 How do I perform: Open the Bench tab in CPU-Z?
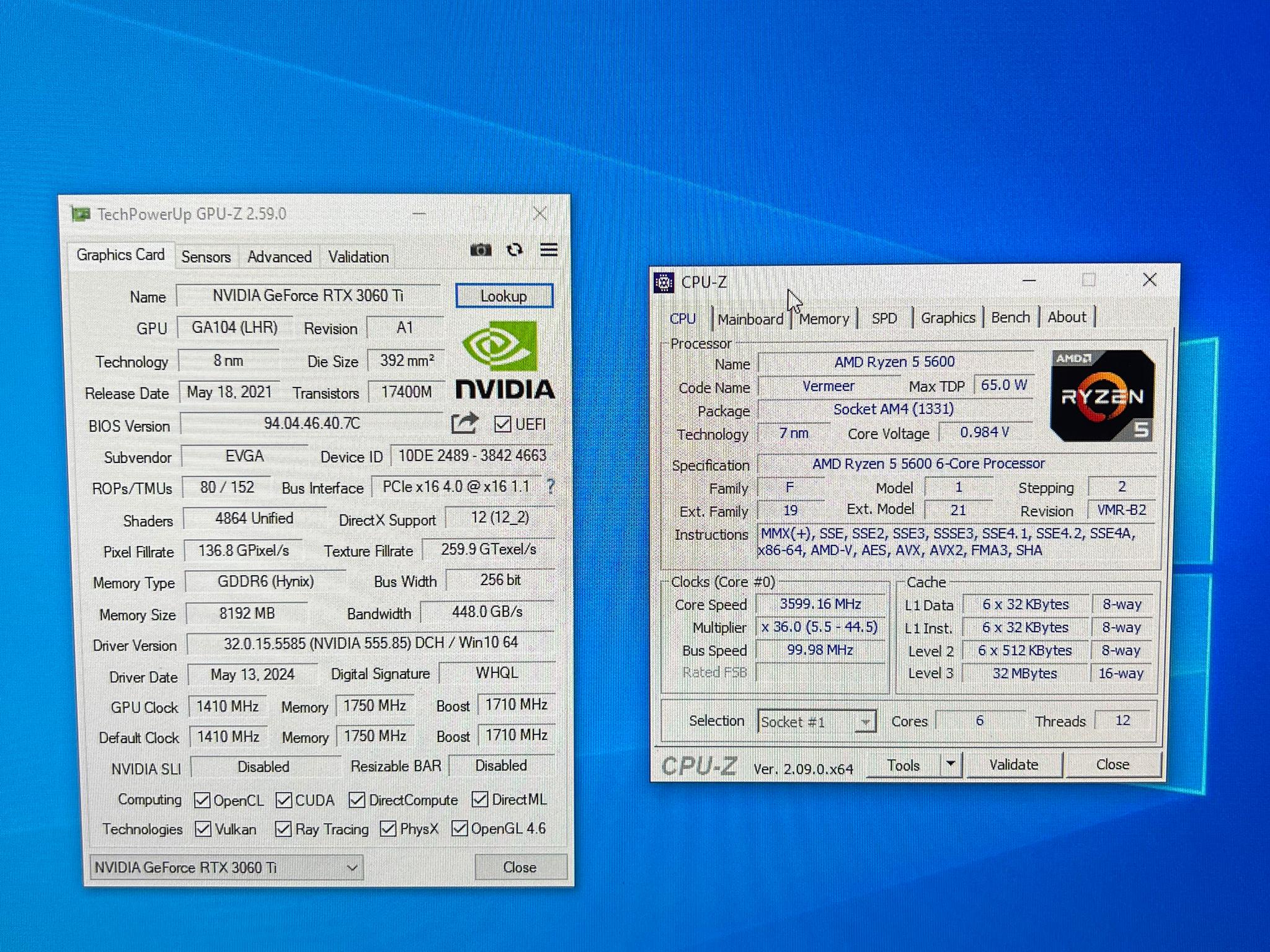[1010, 317]
